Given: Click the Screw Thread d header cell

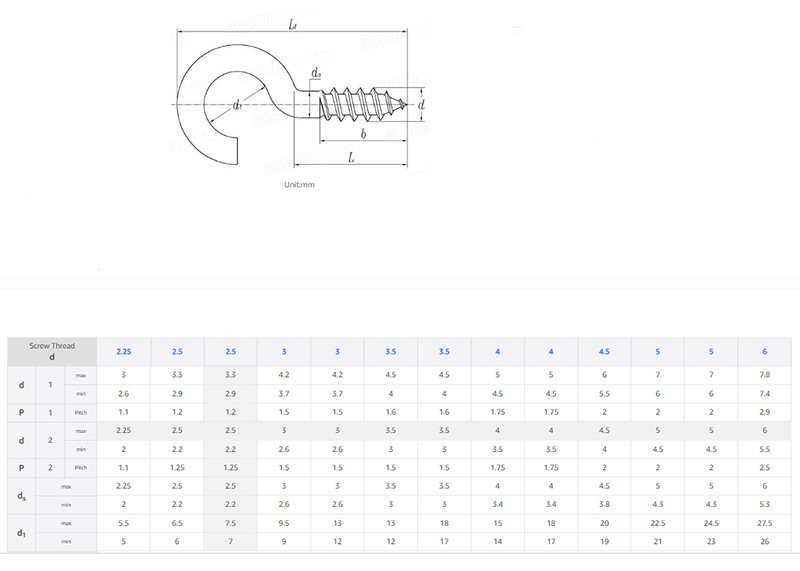Looking at the screenshot, I should tap(52, 351).
